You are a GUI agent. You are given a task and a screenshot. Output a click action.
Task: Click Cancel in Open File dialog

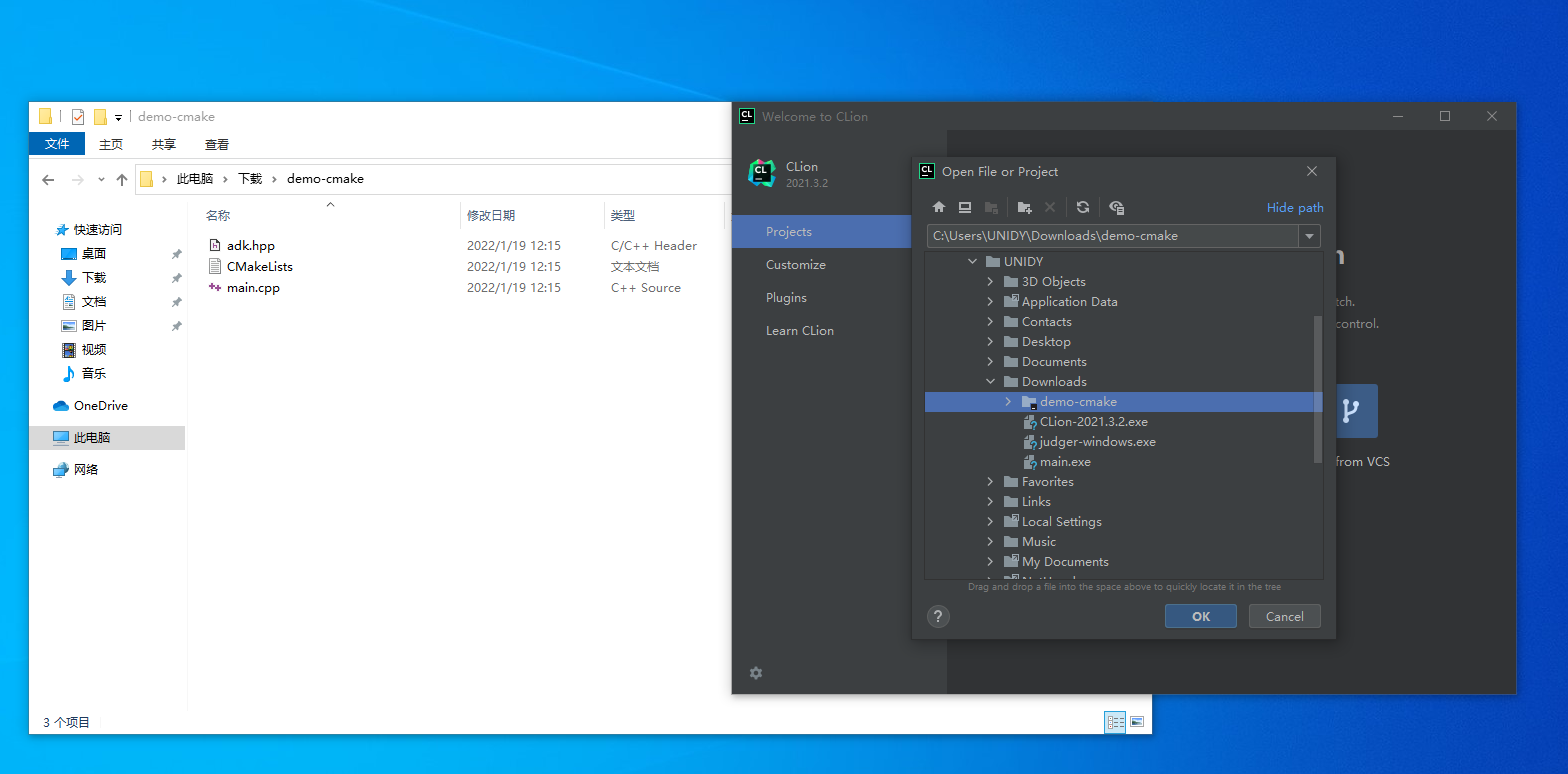coord(1284,616)
